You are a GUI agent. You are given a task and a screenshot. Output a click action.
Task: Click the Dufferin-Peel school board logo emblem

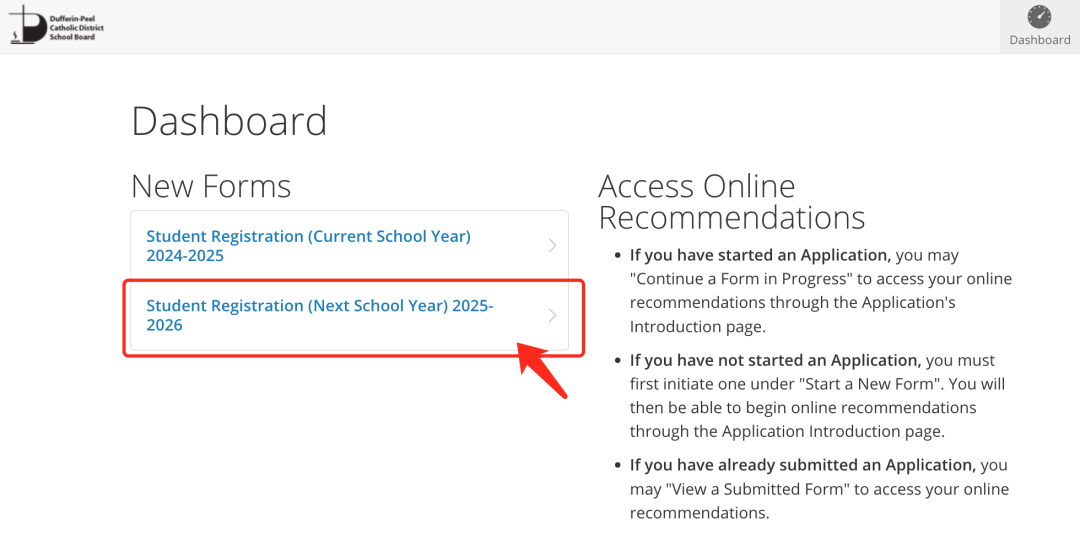point(28,25)
